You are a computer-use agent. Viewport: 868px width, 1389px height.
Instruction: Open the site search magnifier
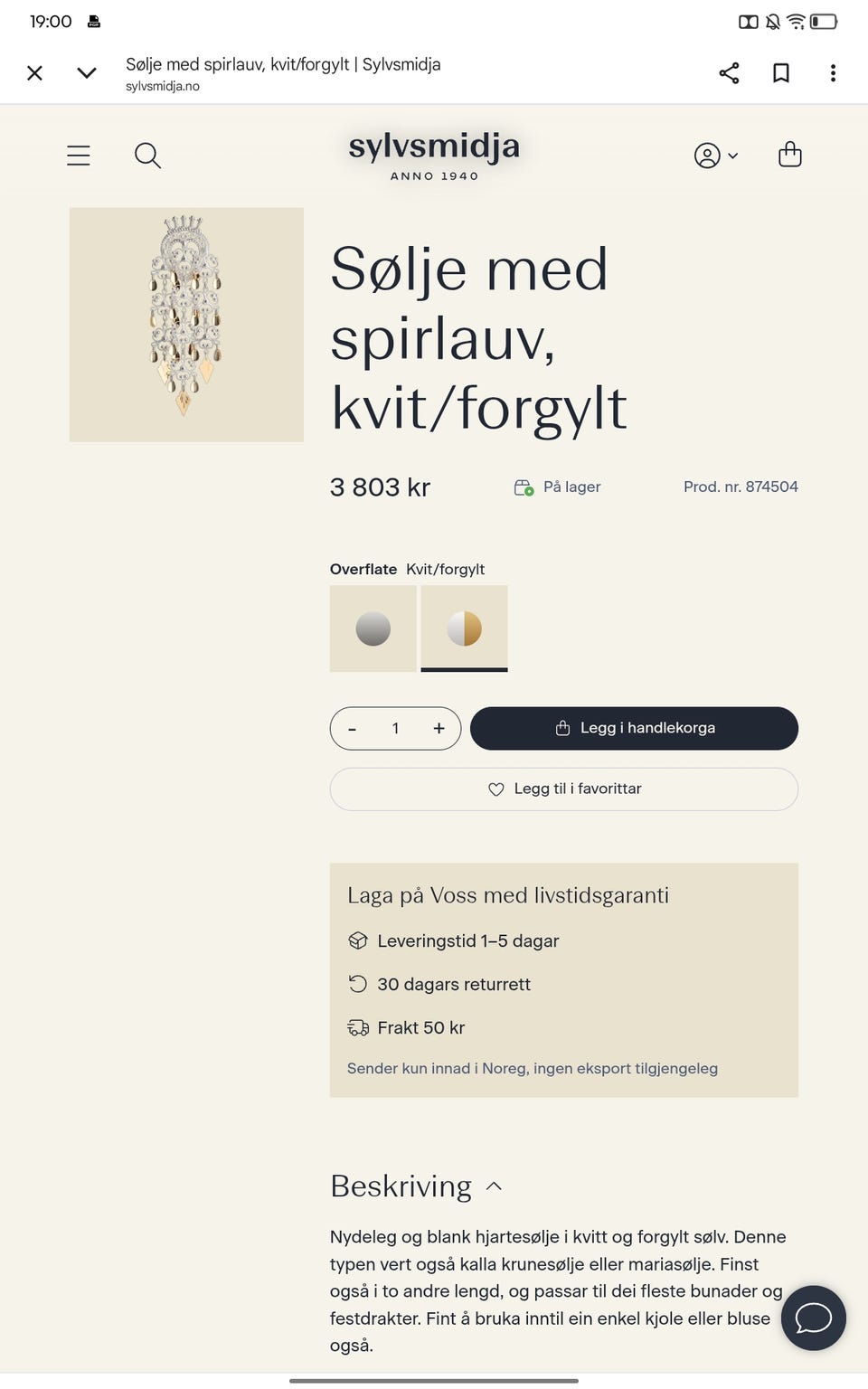click(x=147, y=156)
